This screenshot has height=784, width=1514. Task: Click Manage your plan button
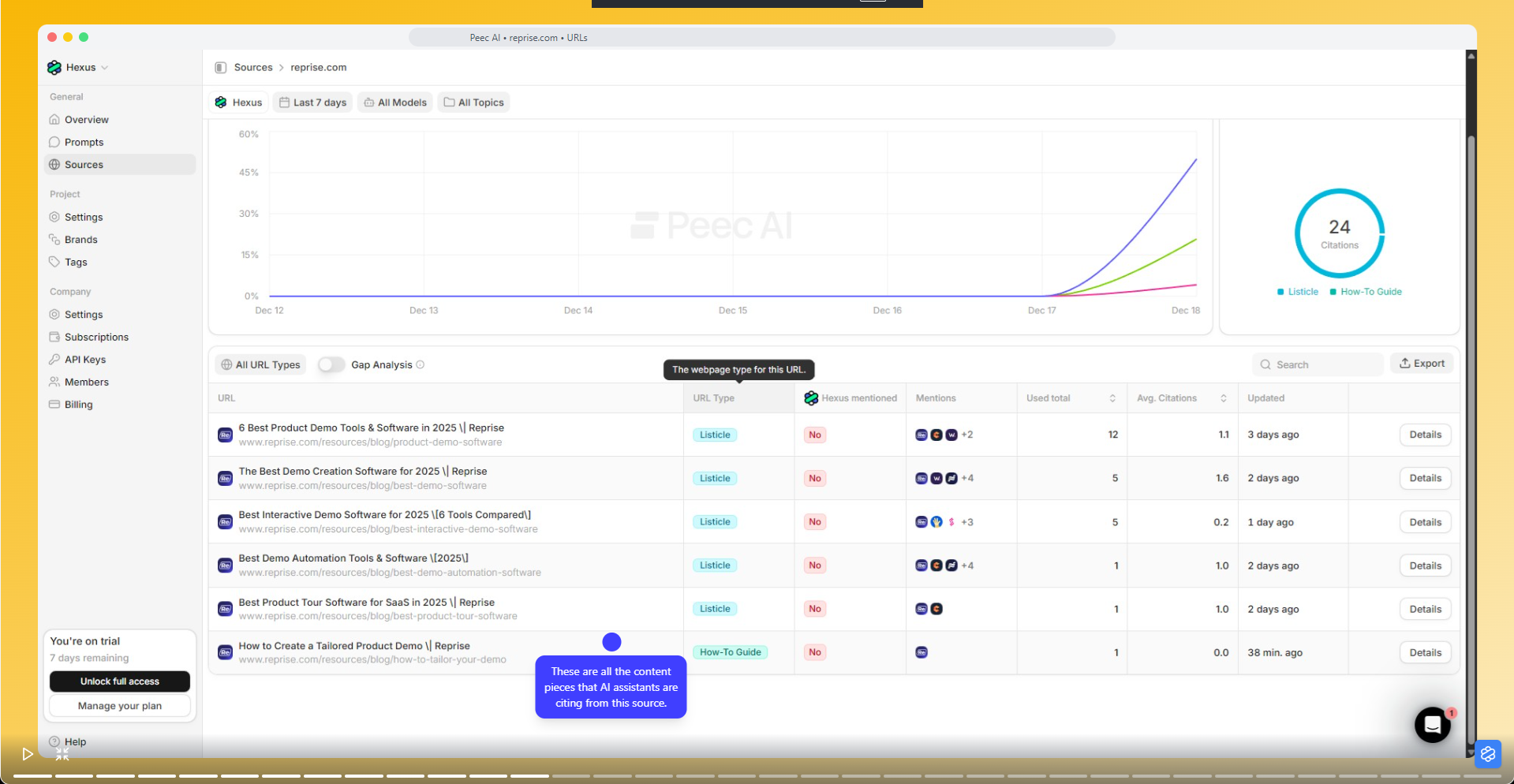(120, 706)
